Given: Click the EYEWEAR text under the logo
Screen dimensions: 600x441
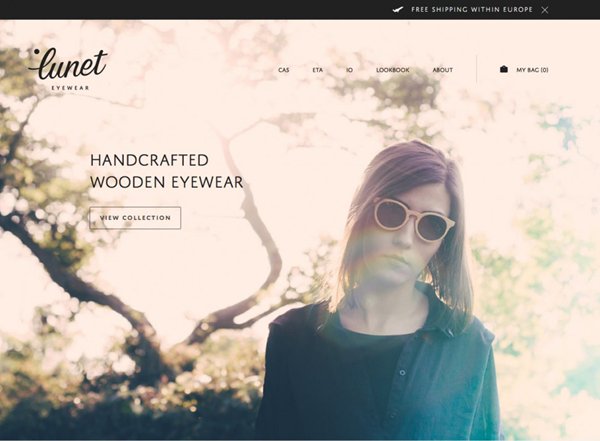Looking at the screenshot, I should pos(70,88).
